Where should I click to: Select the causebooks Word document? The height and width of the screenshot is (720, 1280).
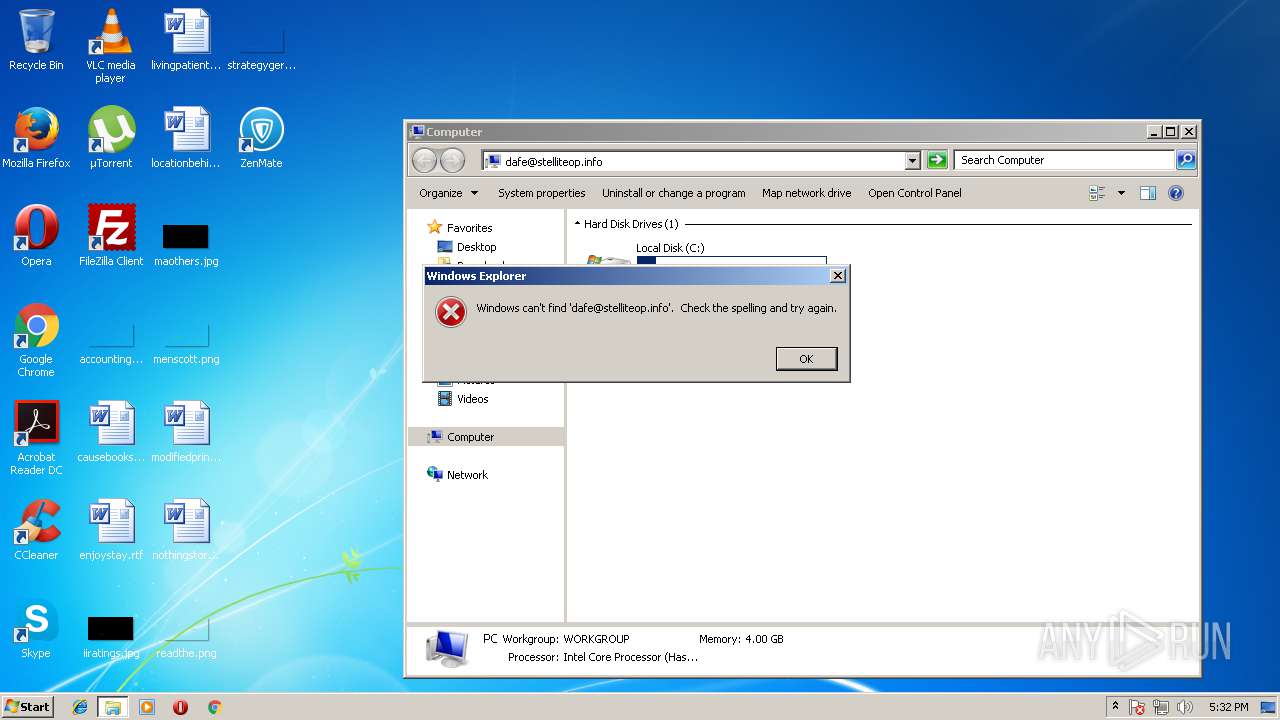(110, 432)
